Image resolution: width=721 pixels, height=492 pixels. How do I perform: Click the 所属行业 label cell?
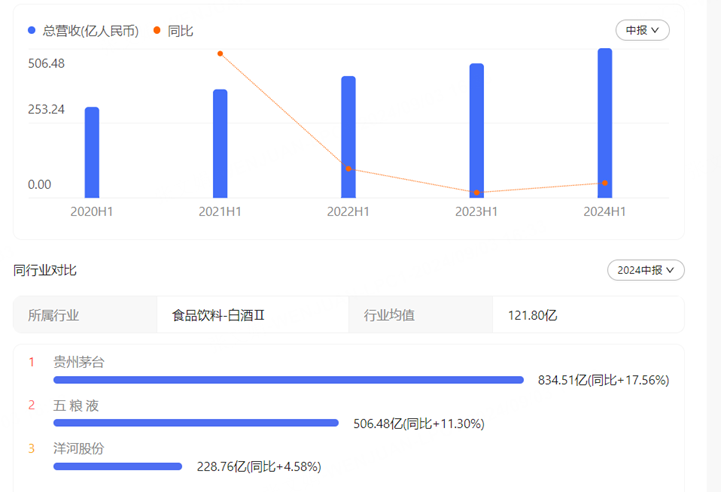85,315
